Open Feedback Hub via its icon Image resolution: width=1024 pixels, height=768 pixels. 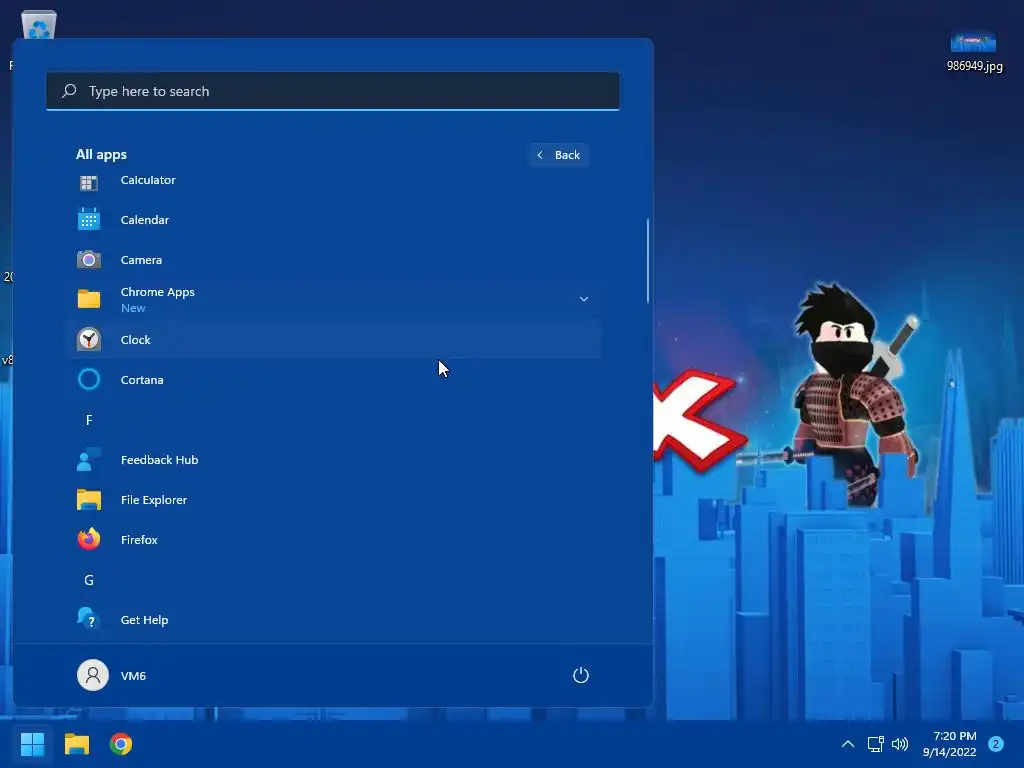[89, 460]
